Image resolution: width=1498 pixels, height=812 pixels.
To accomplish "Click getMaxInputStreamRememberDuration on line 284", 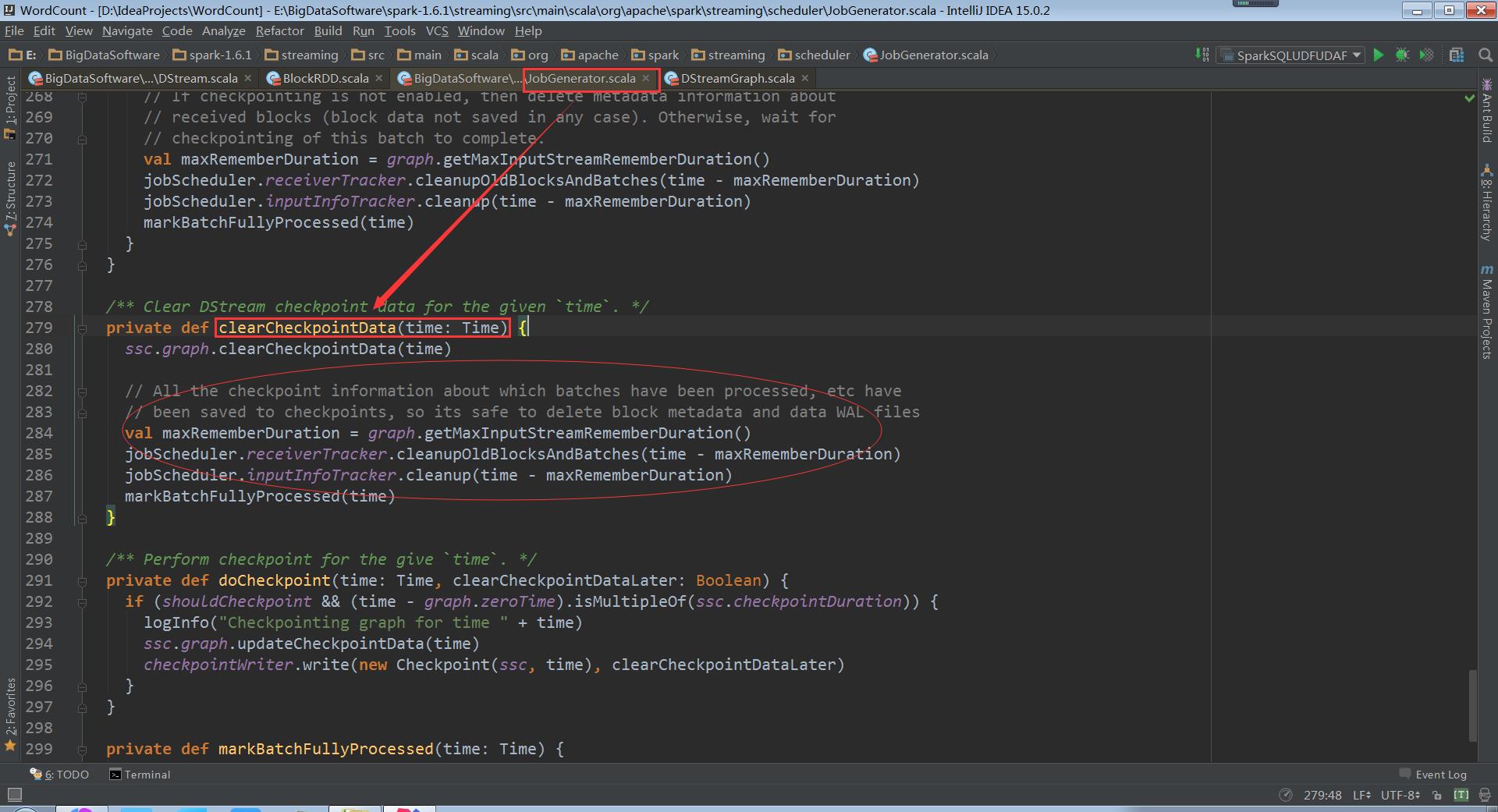I will tap(578, 433).
